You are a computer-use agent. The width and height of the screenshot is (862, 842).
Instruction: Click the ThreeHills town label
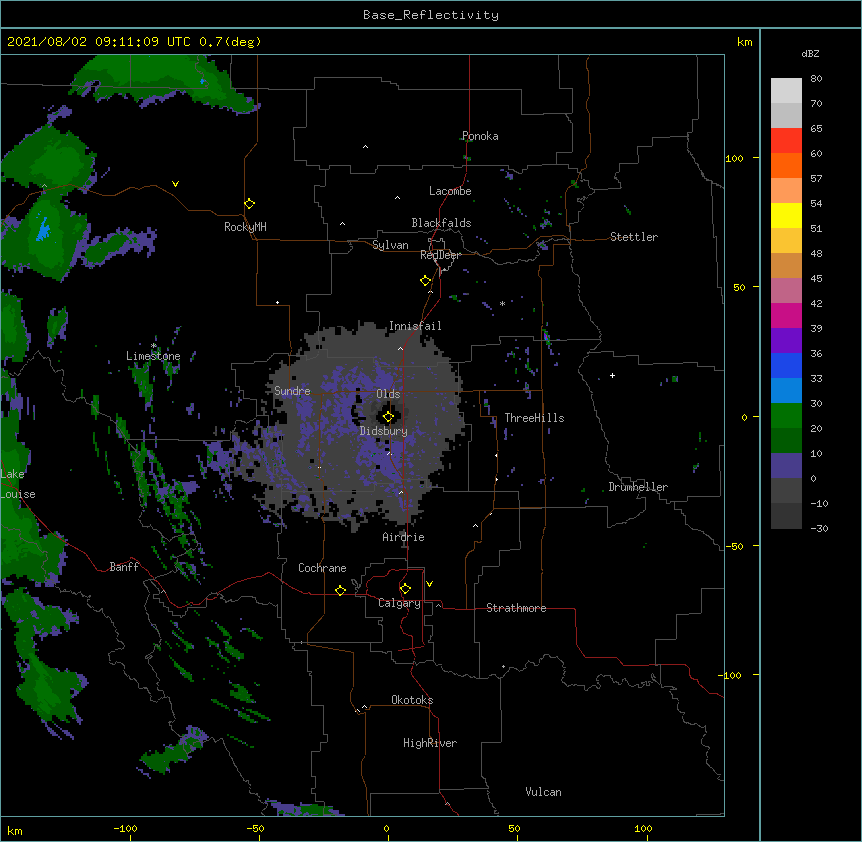click(x=534, y=418)
